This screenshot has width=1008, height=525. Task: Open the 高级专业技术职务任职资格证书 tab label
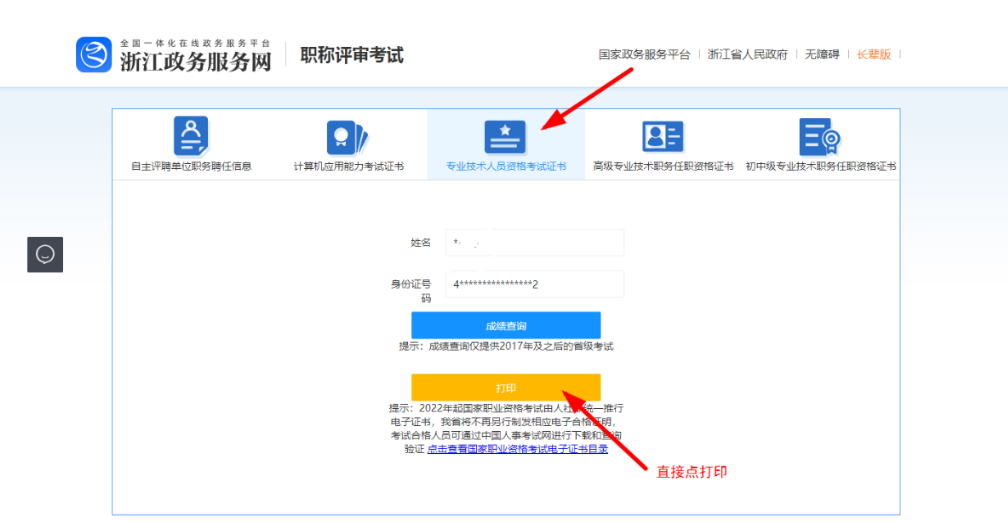click(x=662, y=166)
